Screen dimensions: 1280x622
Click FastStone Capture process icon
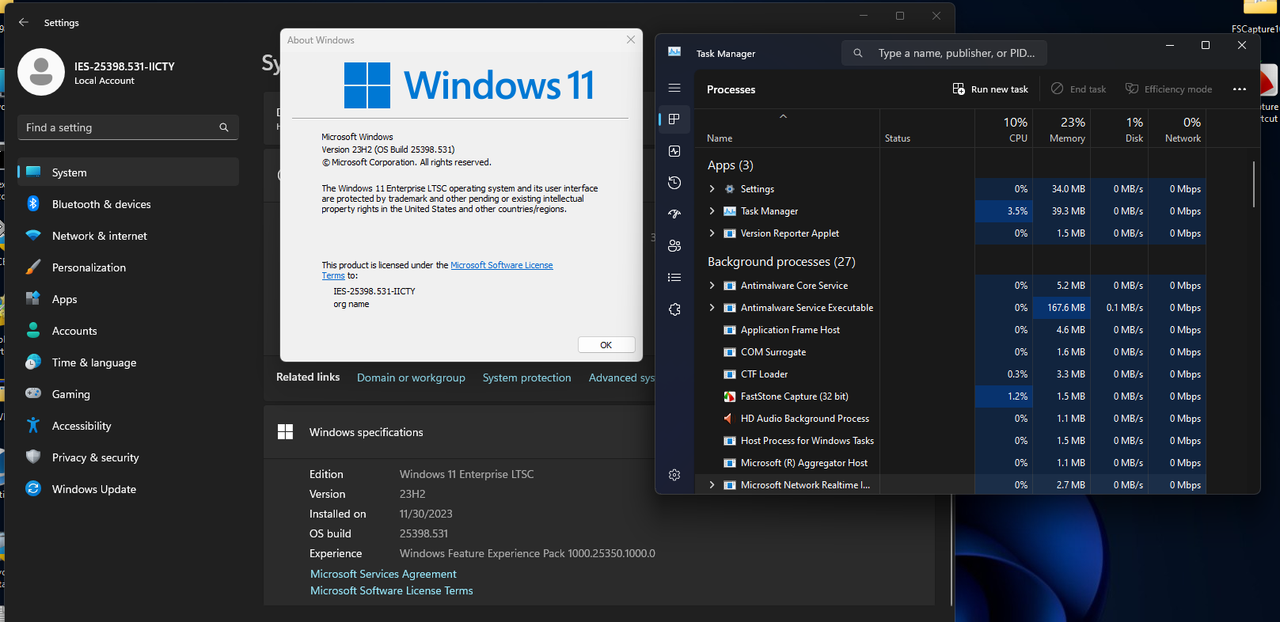tap(730, 397)
